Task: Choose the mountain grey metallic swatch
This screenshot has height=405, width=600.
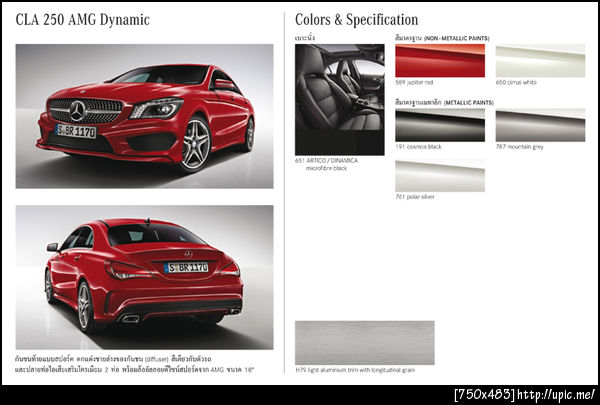Action: pos(540,125)
